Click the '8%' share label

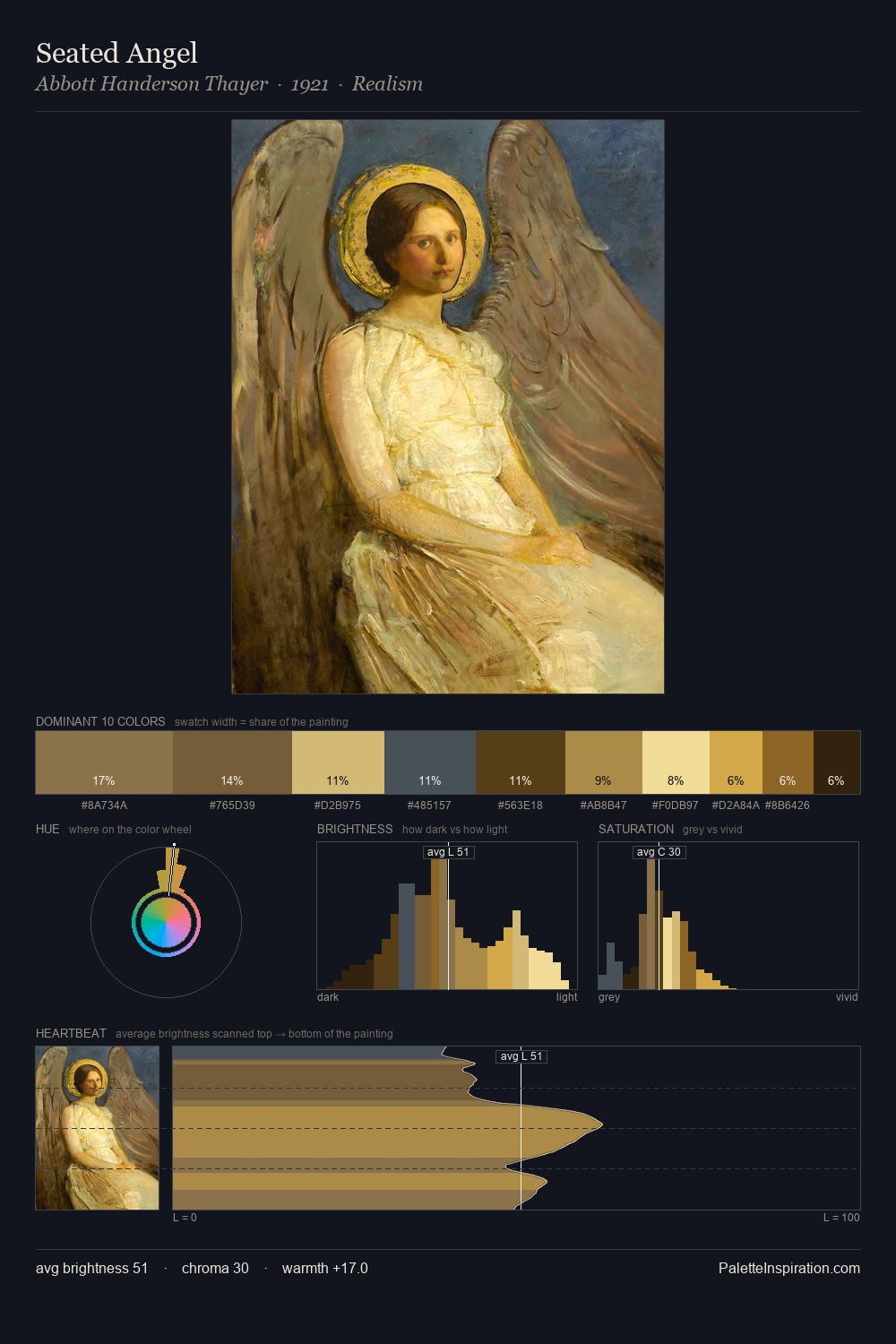(676, 780)
